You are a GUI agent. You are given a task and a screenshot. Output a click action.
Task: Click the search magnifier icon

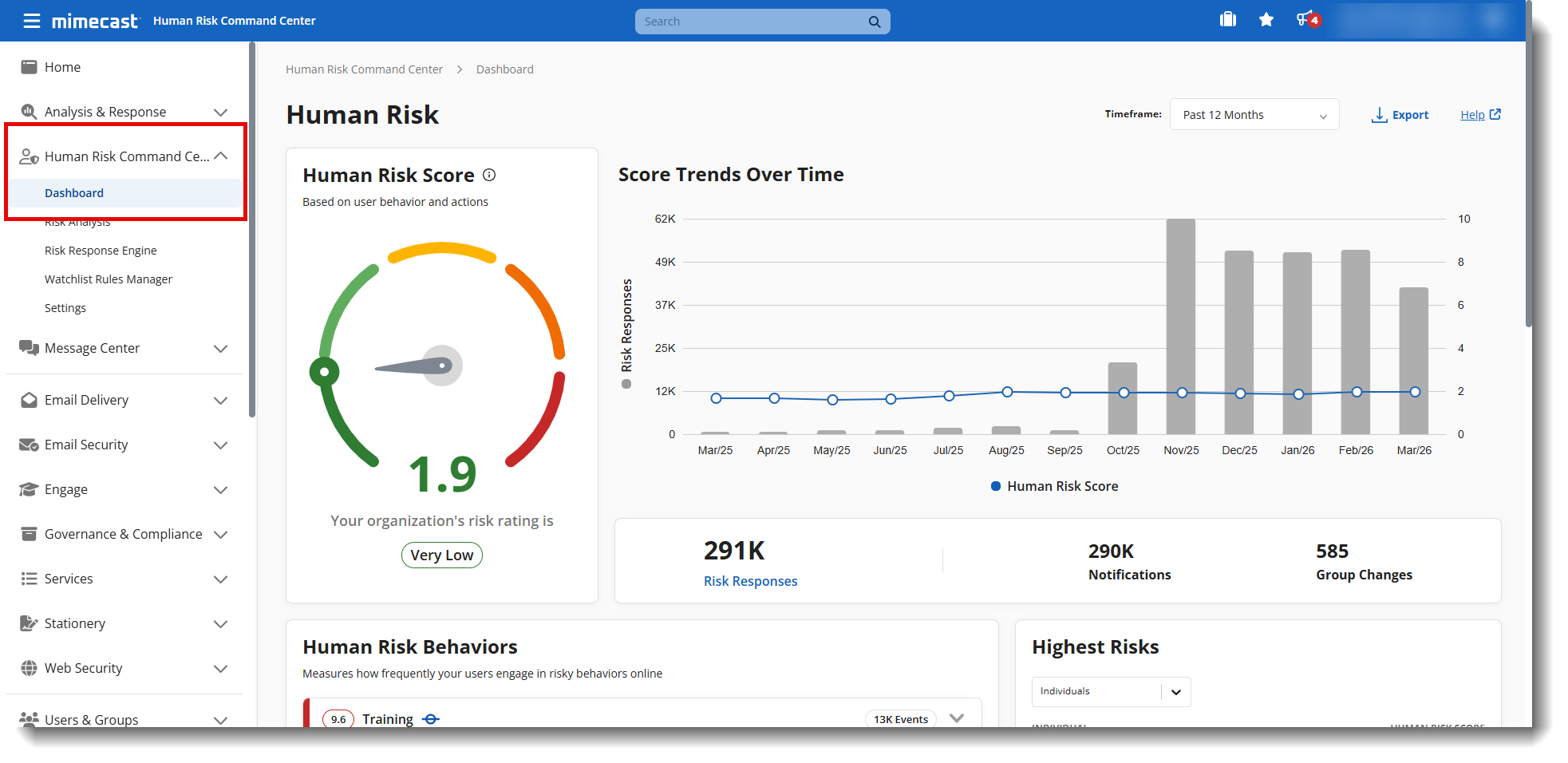pos(875,22)
